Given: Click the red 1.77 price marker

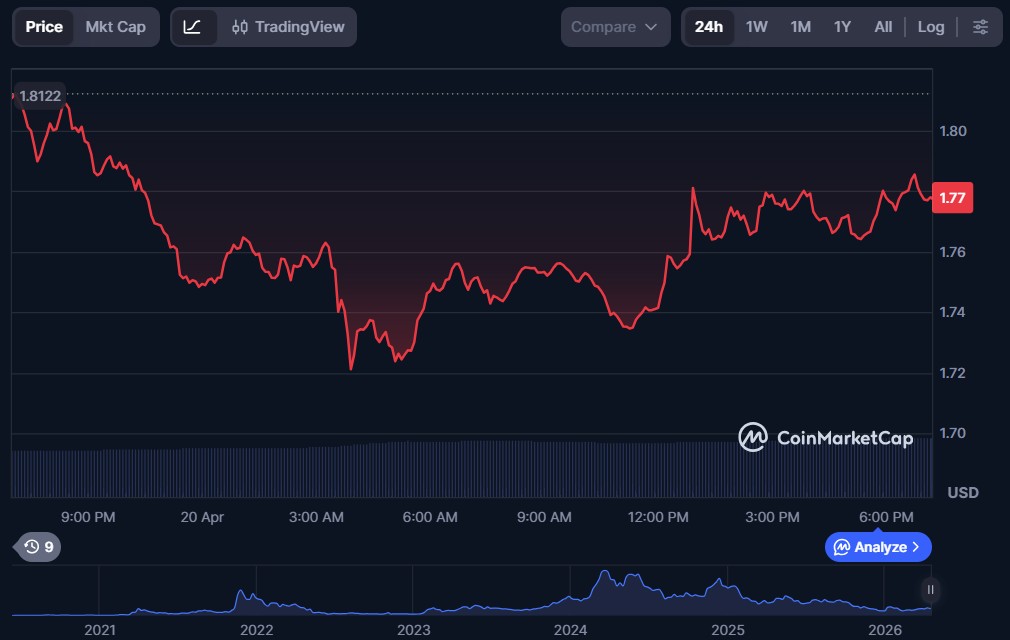Looking at the screenshot, I should (x=951, y=198).
